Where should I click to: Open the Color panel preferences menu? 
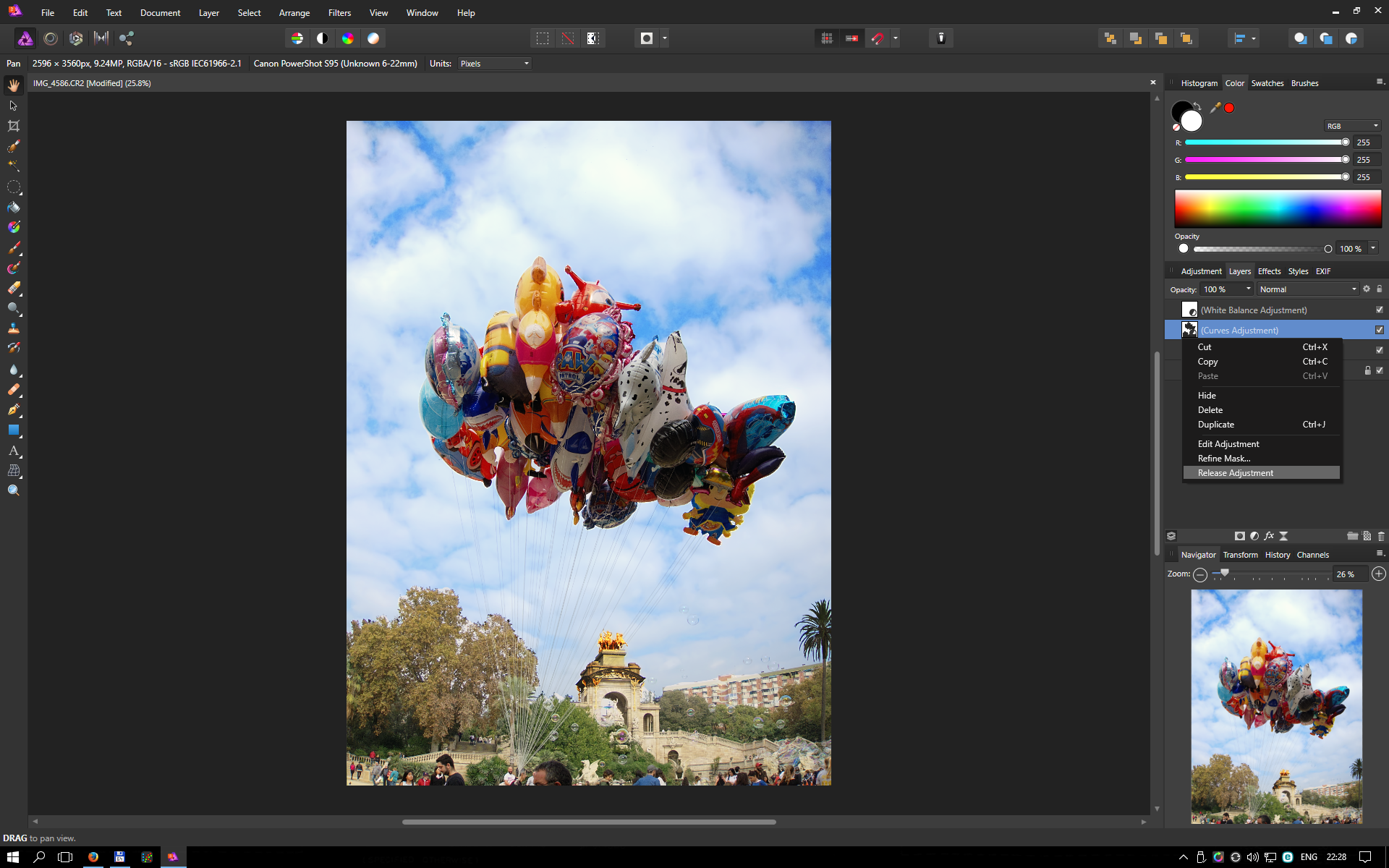1380,82
